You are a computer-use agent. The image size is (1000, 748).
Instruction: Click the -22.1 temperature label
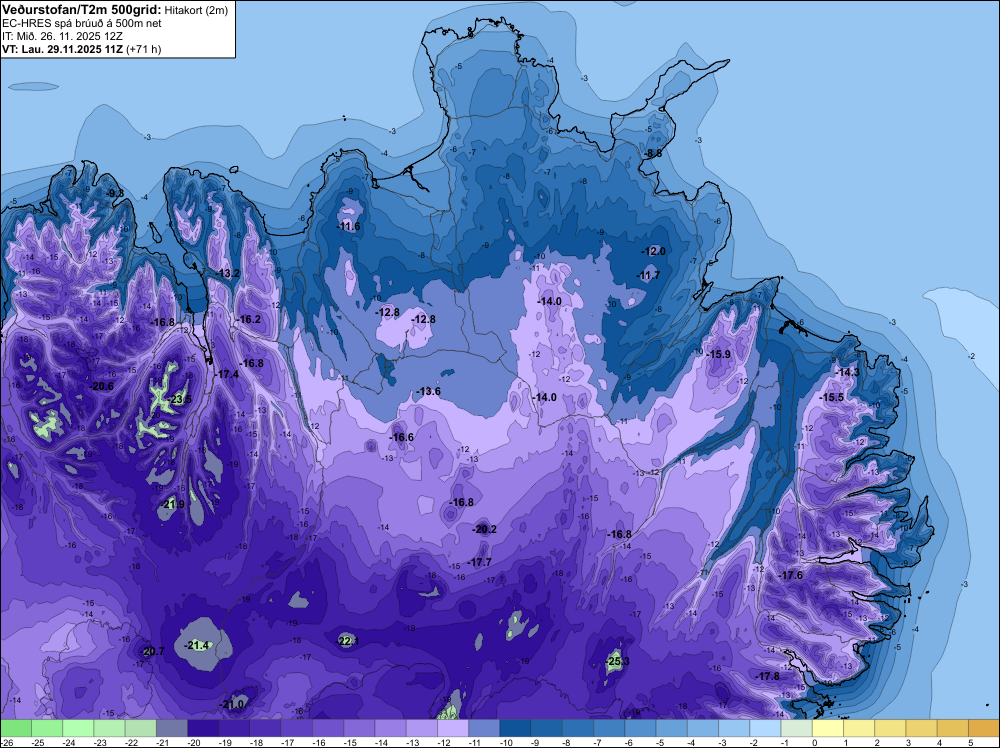[347, 642]
